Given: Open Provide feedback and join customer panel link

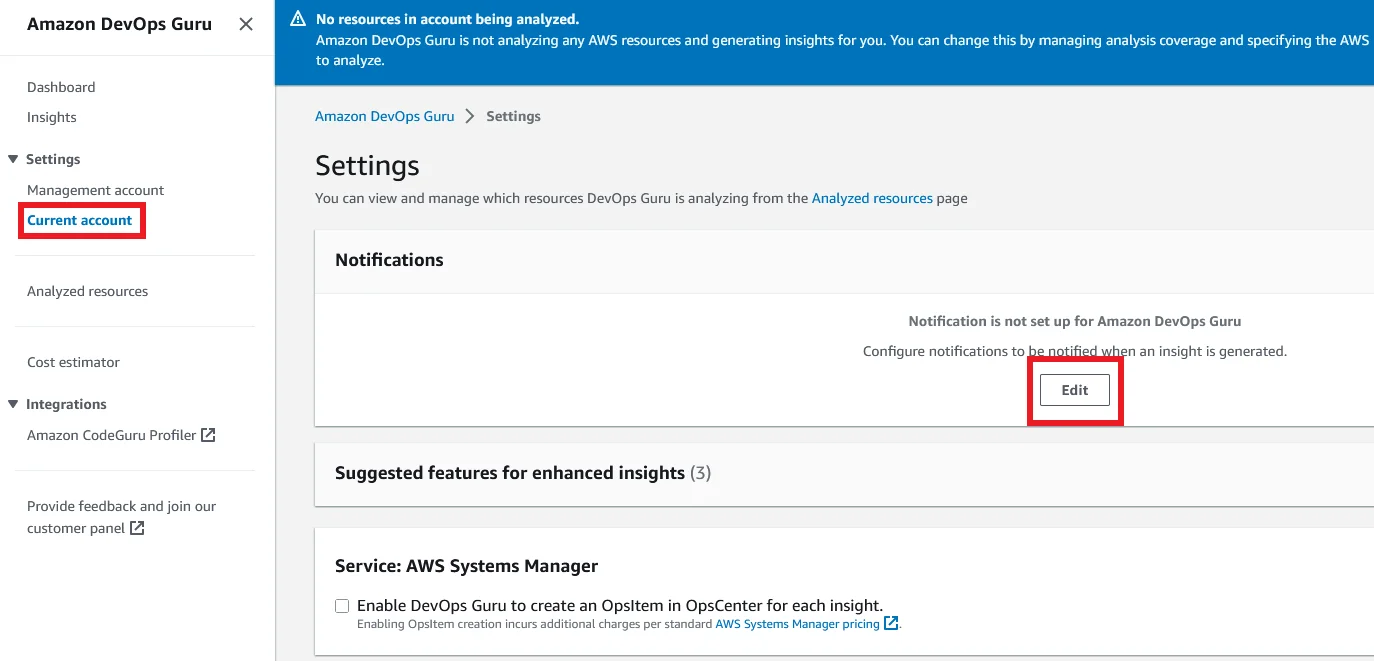Looking at the screenshot, I should pos(122,517).
